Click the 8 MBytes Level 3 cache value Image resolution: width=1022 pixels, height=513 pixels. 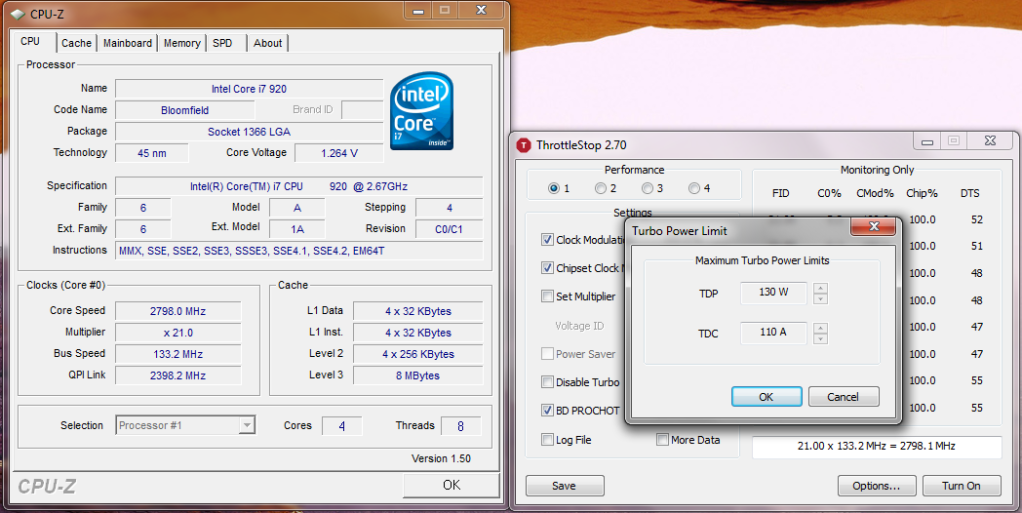[x=418, y=375]
